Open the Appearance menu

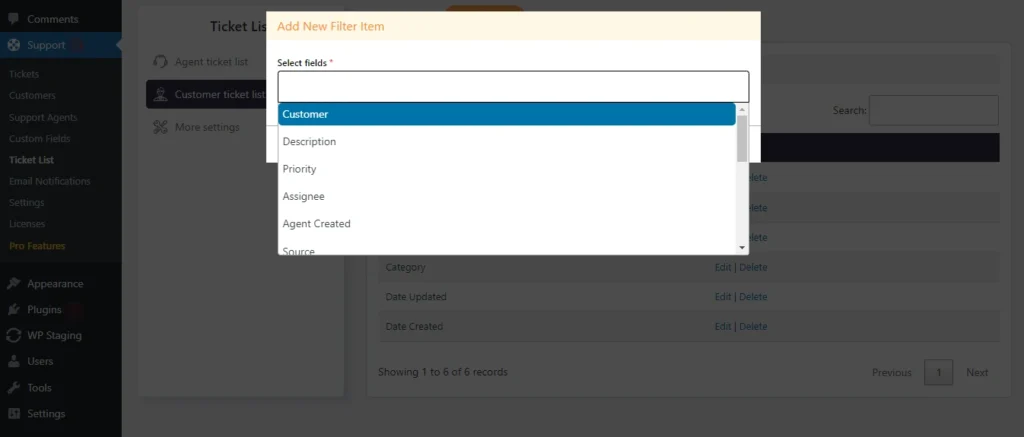(x=55, y=283)
